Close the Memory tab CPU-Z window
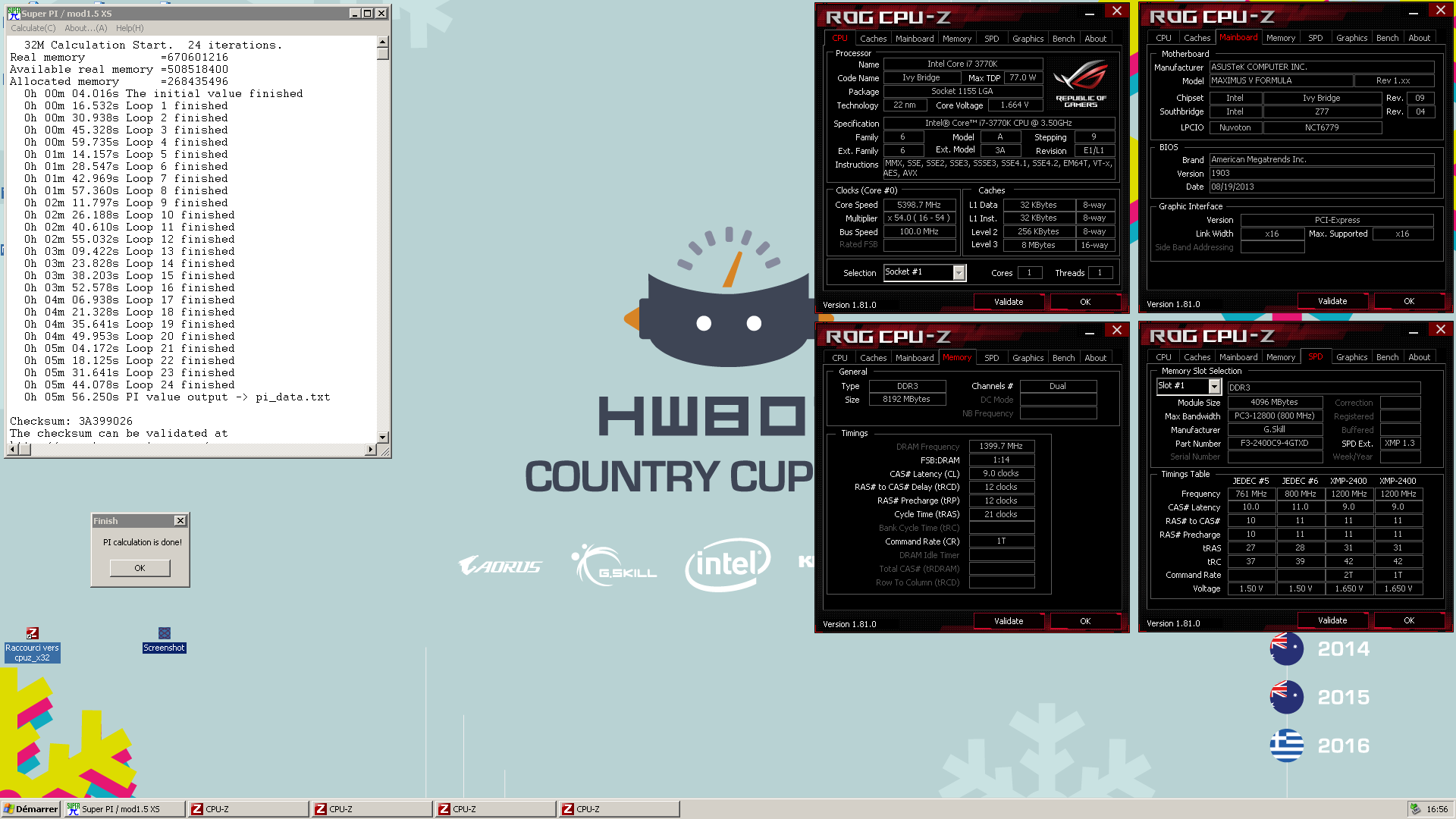Image resolution: width=1456 pixels, height=819 pixels. pos(1116,330)
